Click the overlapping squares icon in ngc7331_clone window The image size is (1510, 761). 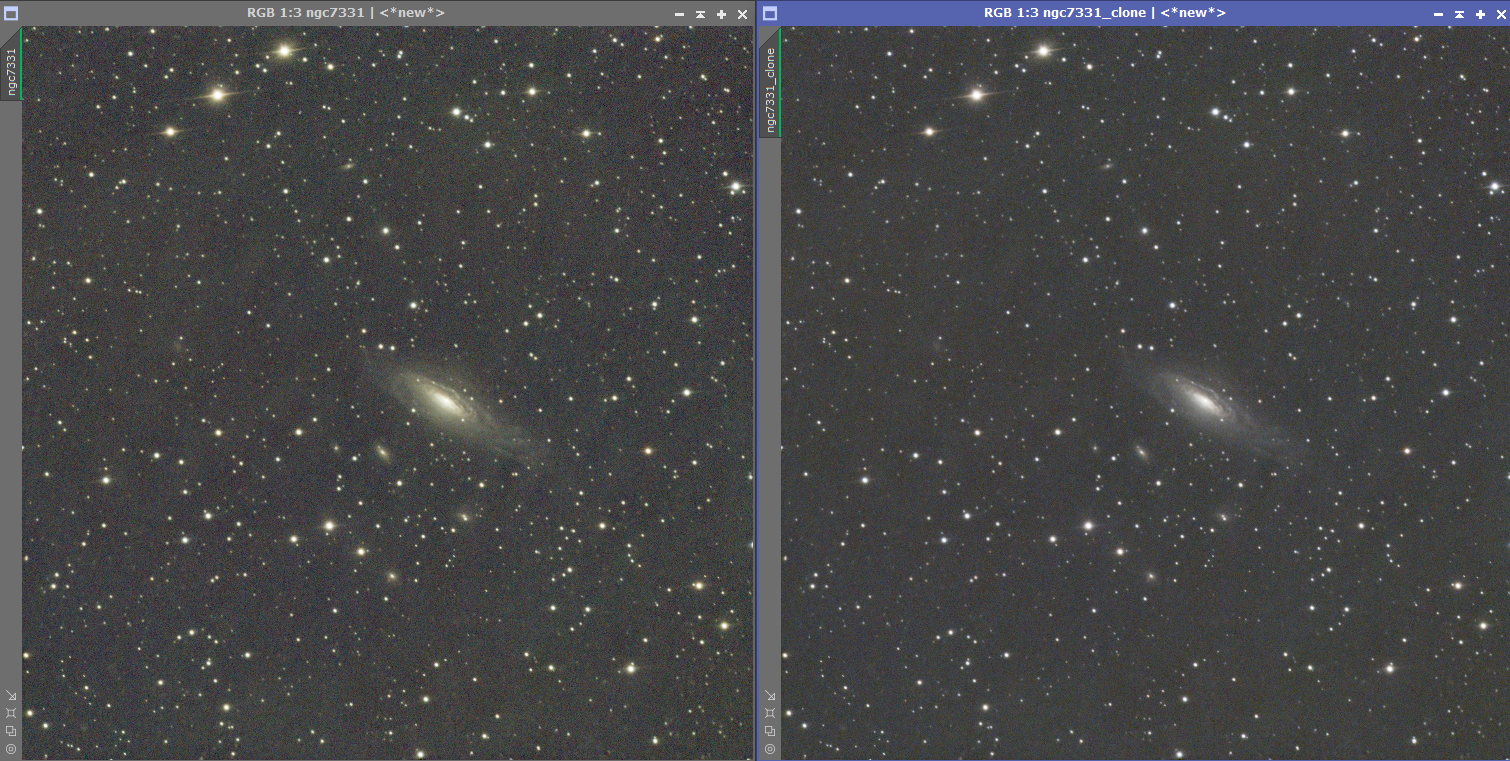point(769,731)
